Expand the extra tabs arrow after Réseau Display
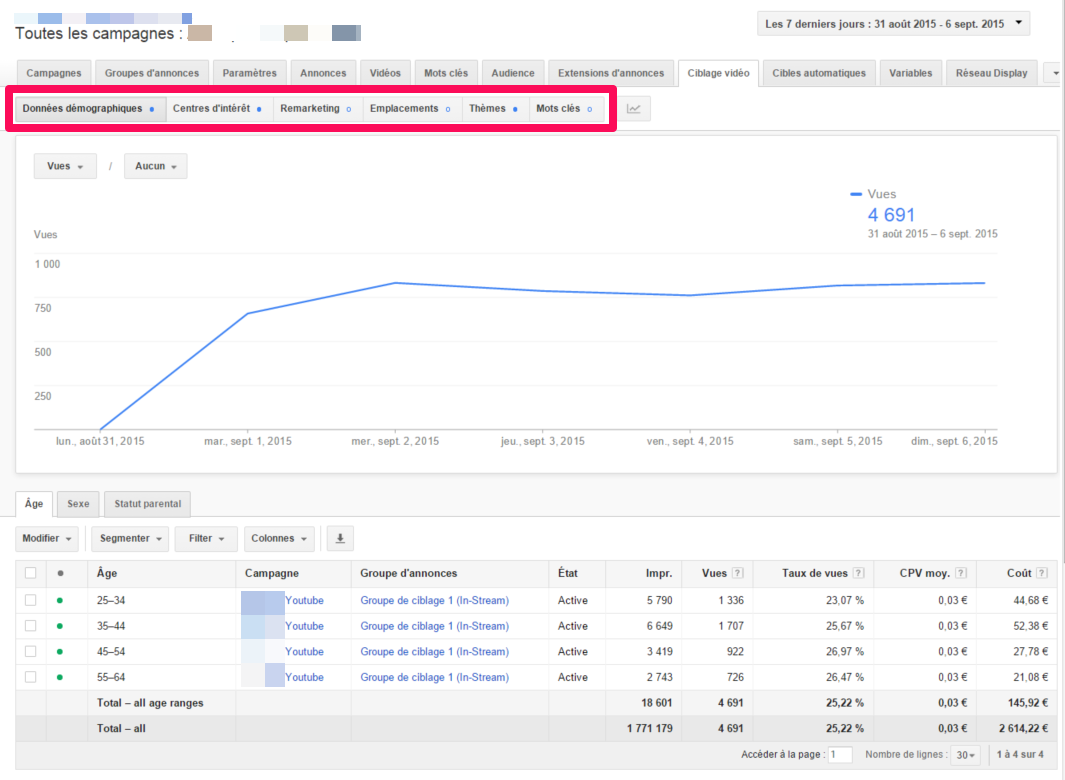The image size is (1065, 780). 1055,73
